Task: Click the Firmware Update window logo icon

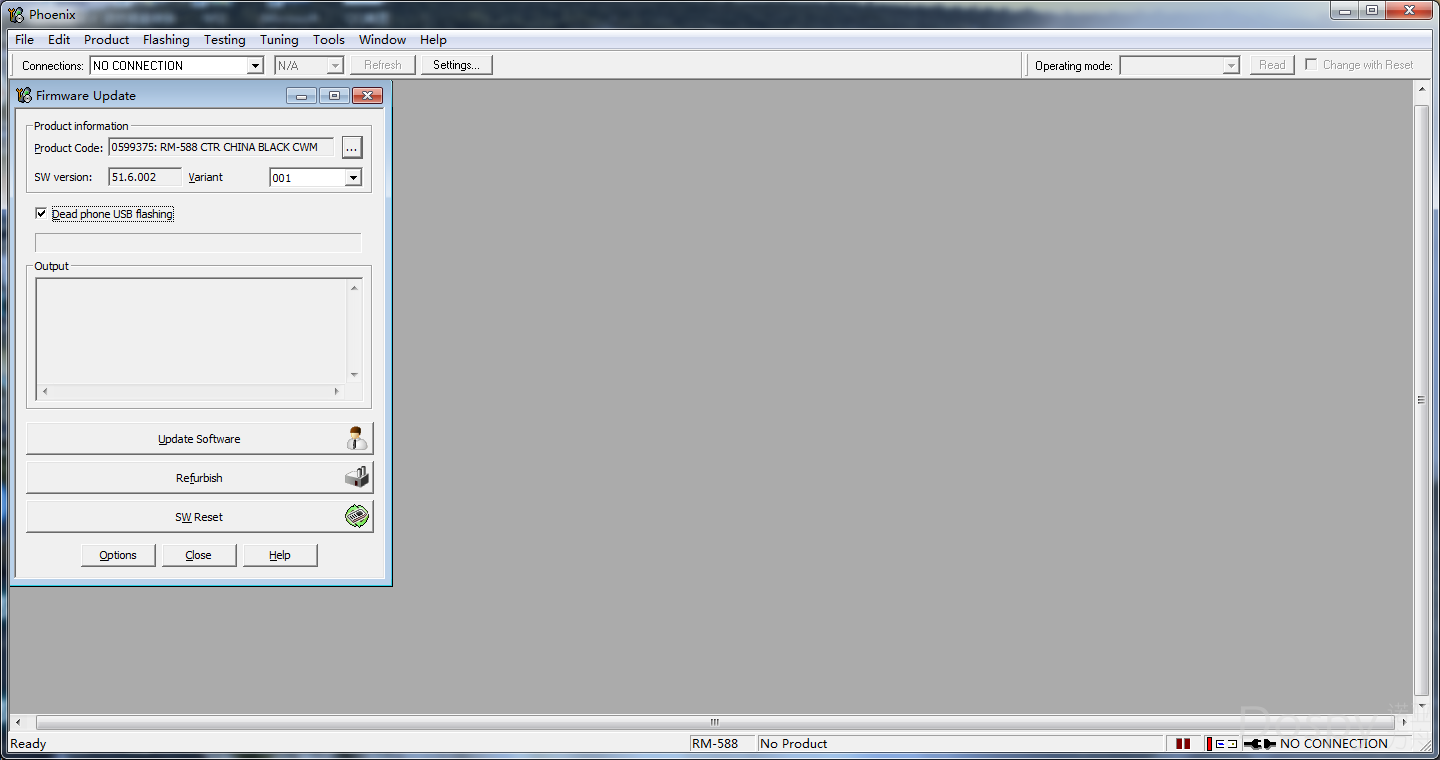Action: [x=24, y=96]
